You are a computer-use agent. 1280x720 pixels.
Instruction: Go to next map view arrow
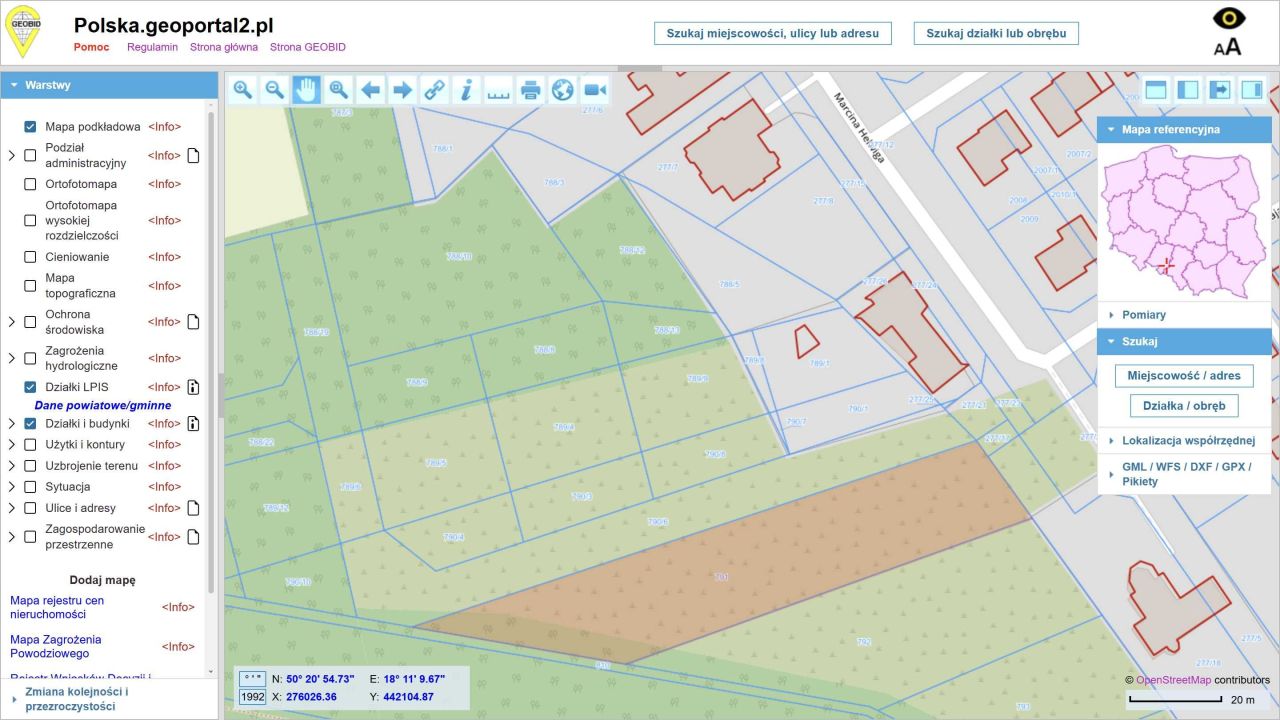point(403,90)
